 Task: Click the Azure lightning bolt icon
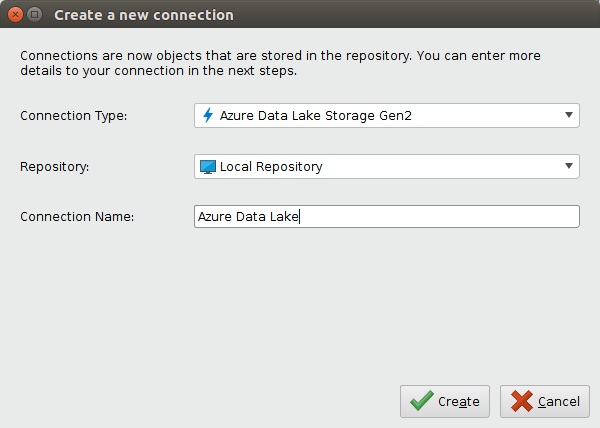tap(208, 116)
